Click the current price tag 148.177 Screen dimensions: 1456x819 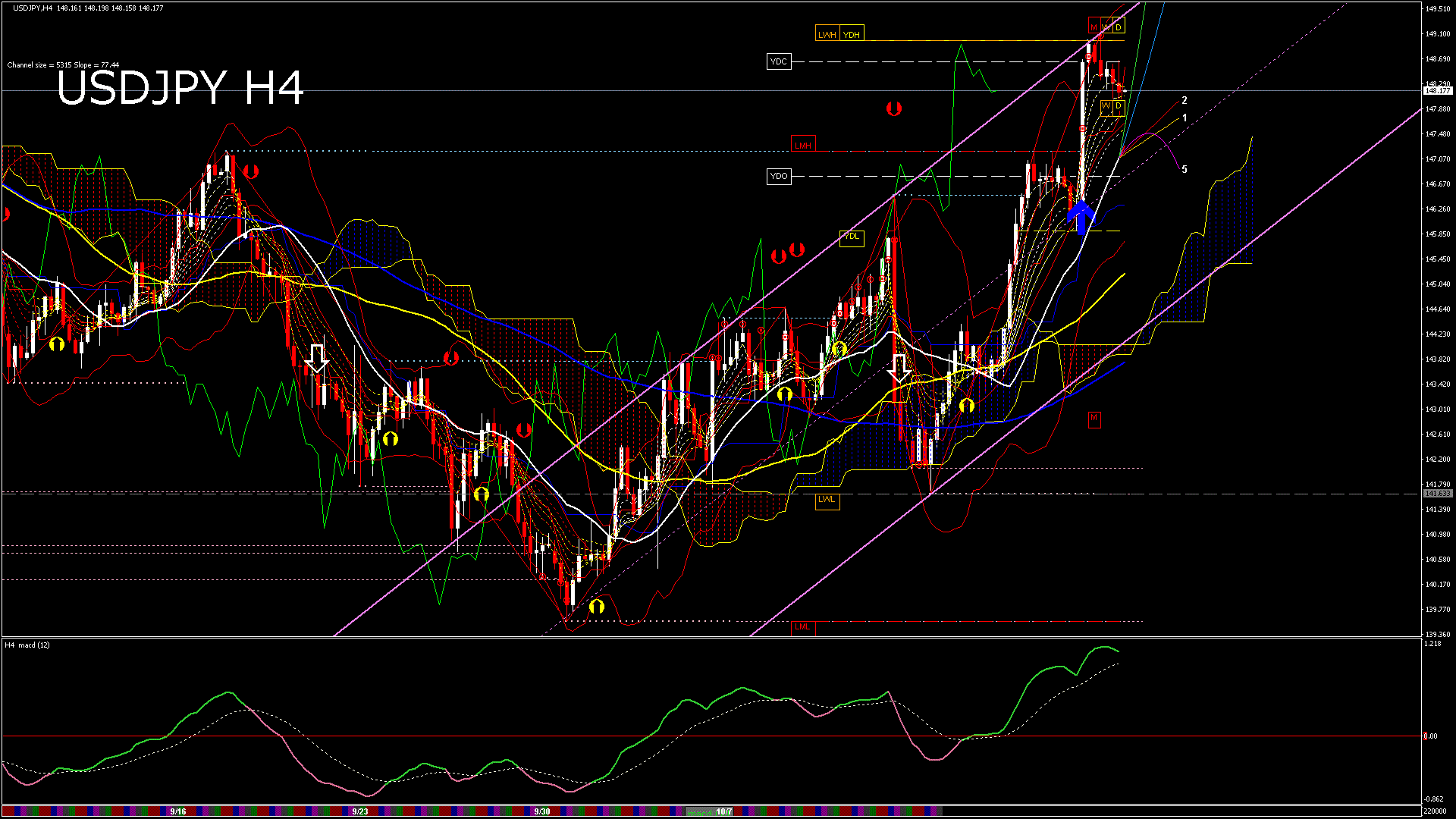pyautogui.click(x=1437, y=91)
